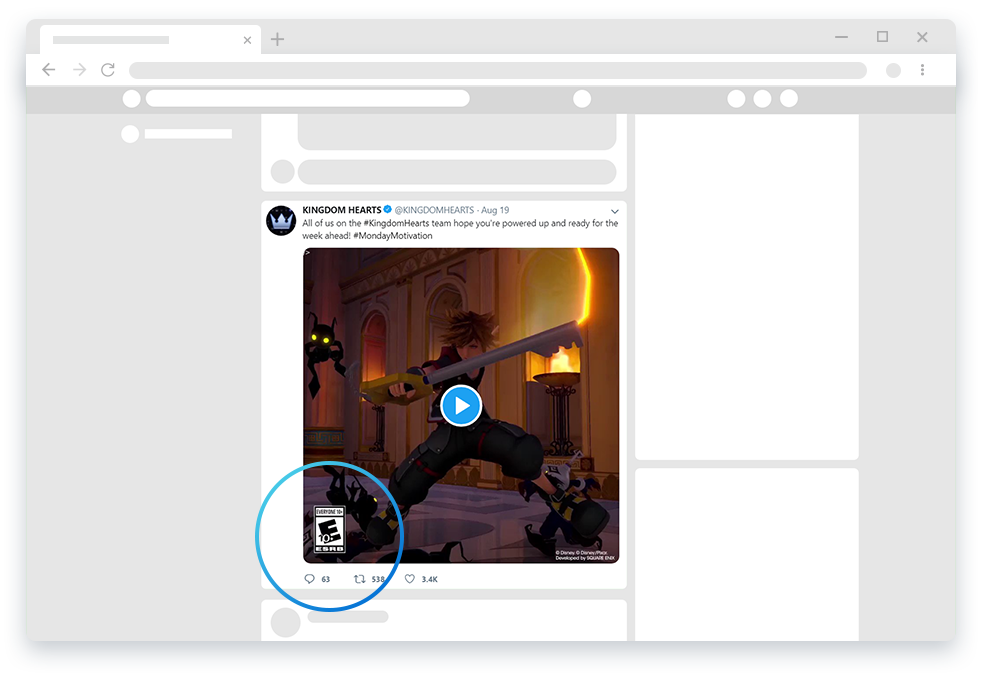Click the browser back arrow
Screen dimensions: 985x676
tap(48, 70)
